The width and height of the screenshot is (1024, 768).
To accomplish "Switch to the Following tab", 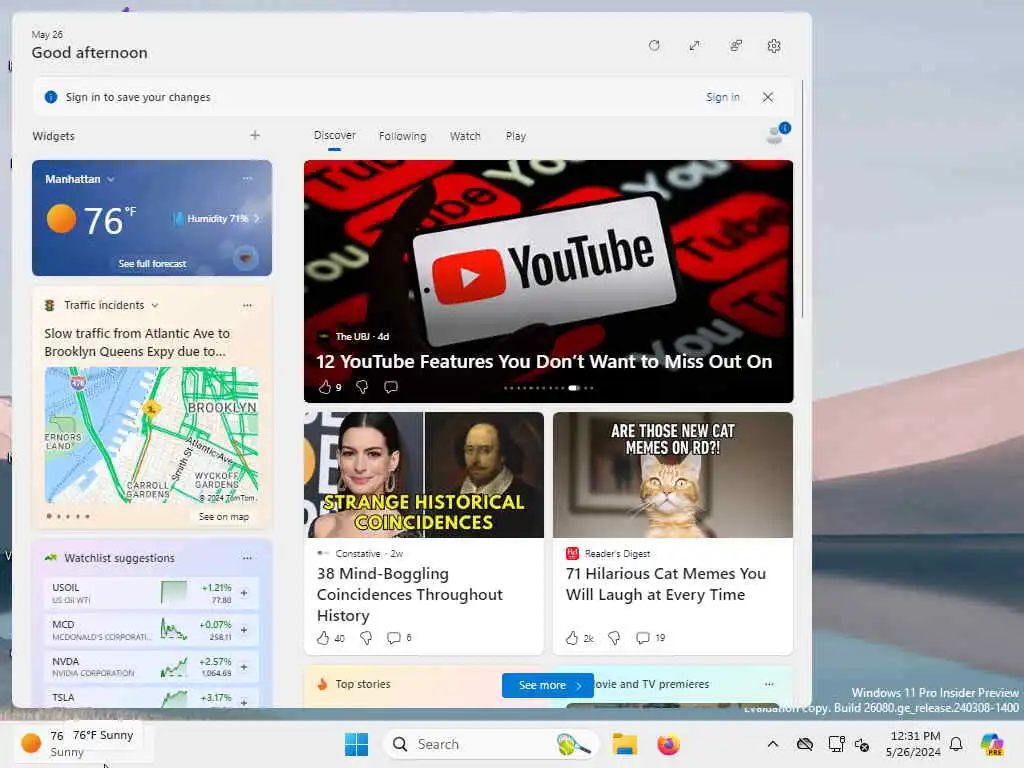I will (402, 136).
